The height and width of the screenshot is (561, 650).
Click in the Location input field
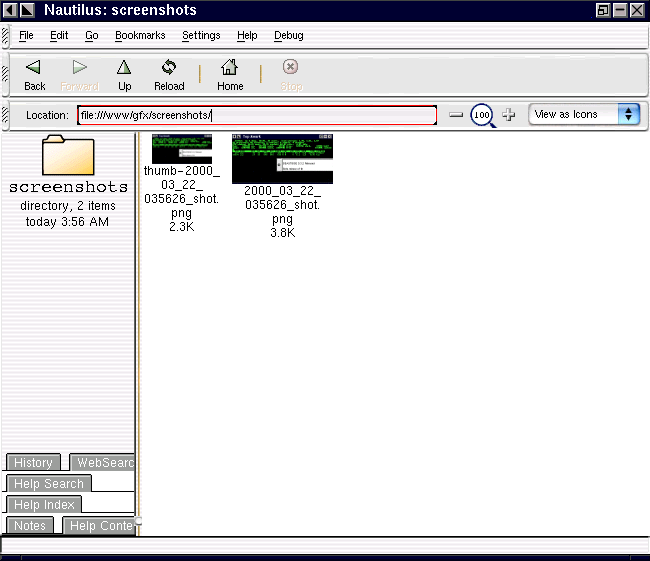(x=257, y=115)
